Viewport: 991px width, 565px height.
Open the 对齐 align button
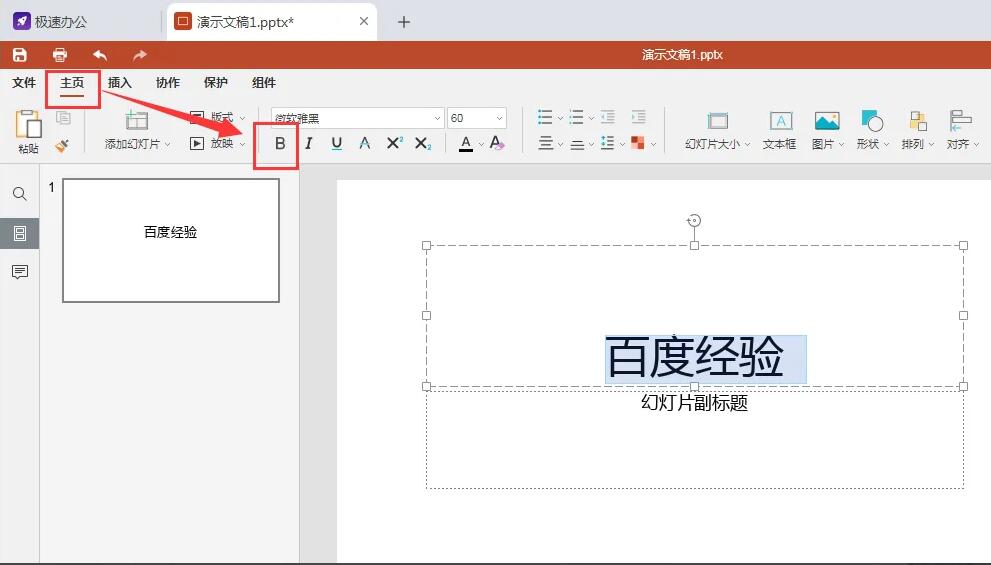tap(962, 131)
